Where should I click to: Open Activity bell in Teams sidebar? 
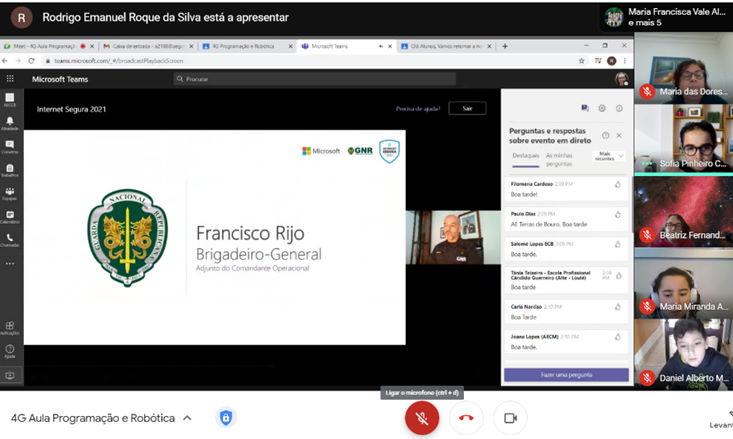click(x=10, y=123)
